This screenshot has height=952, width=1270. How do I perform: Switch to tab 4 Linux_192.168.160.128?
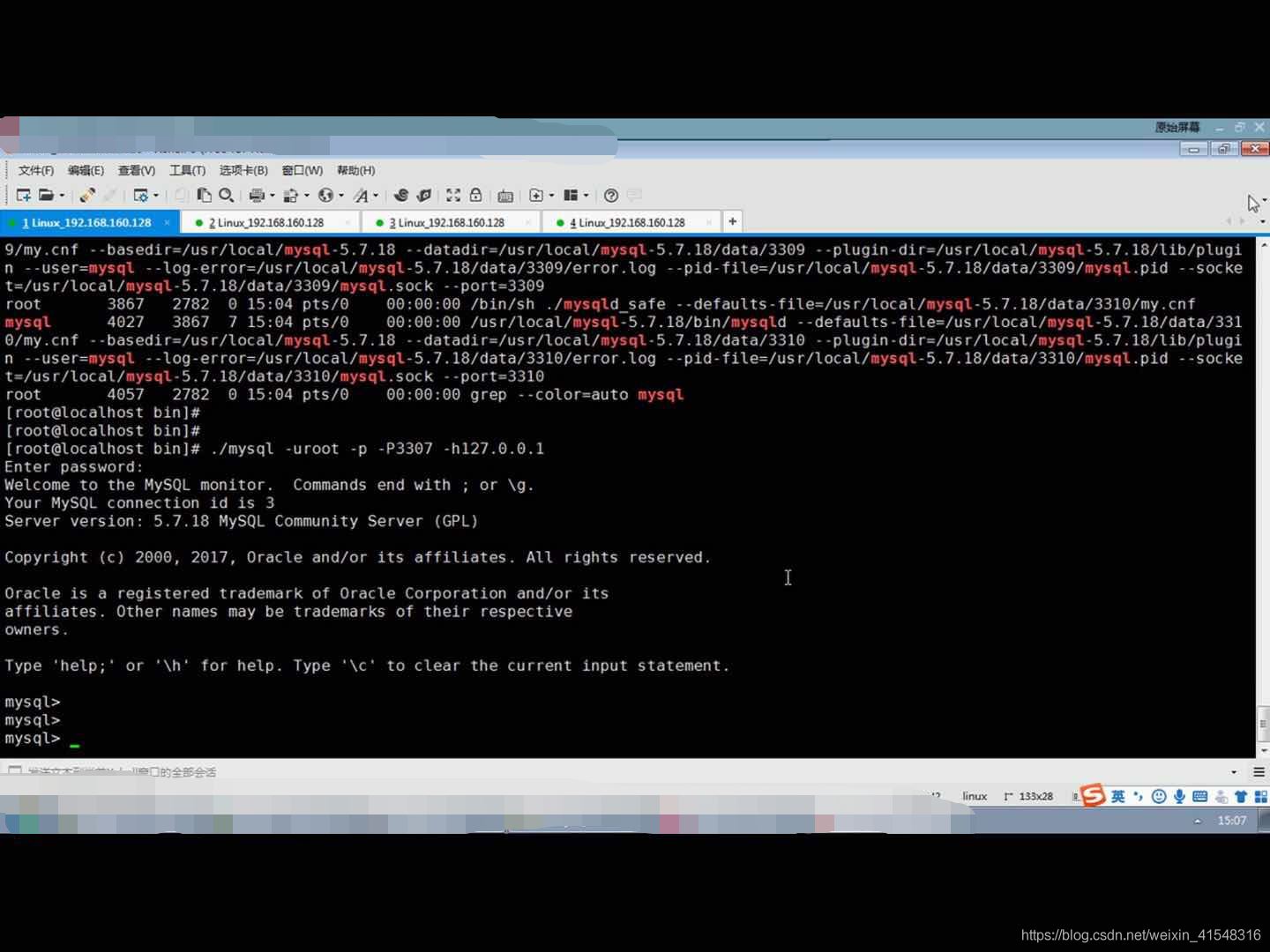point(632,223)
